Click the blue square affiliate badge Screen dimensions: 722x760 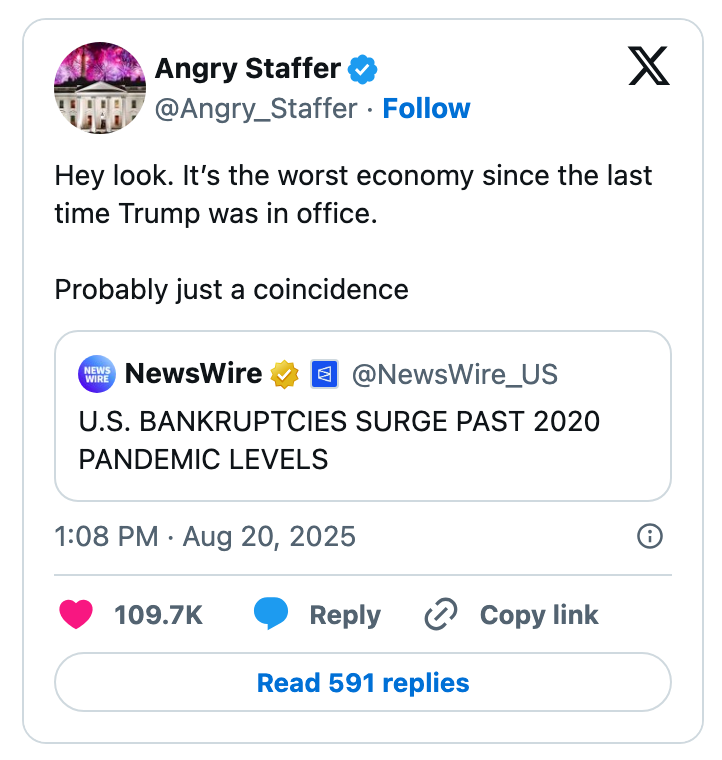click(x=324, y=374)
